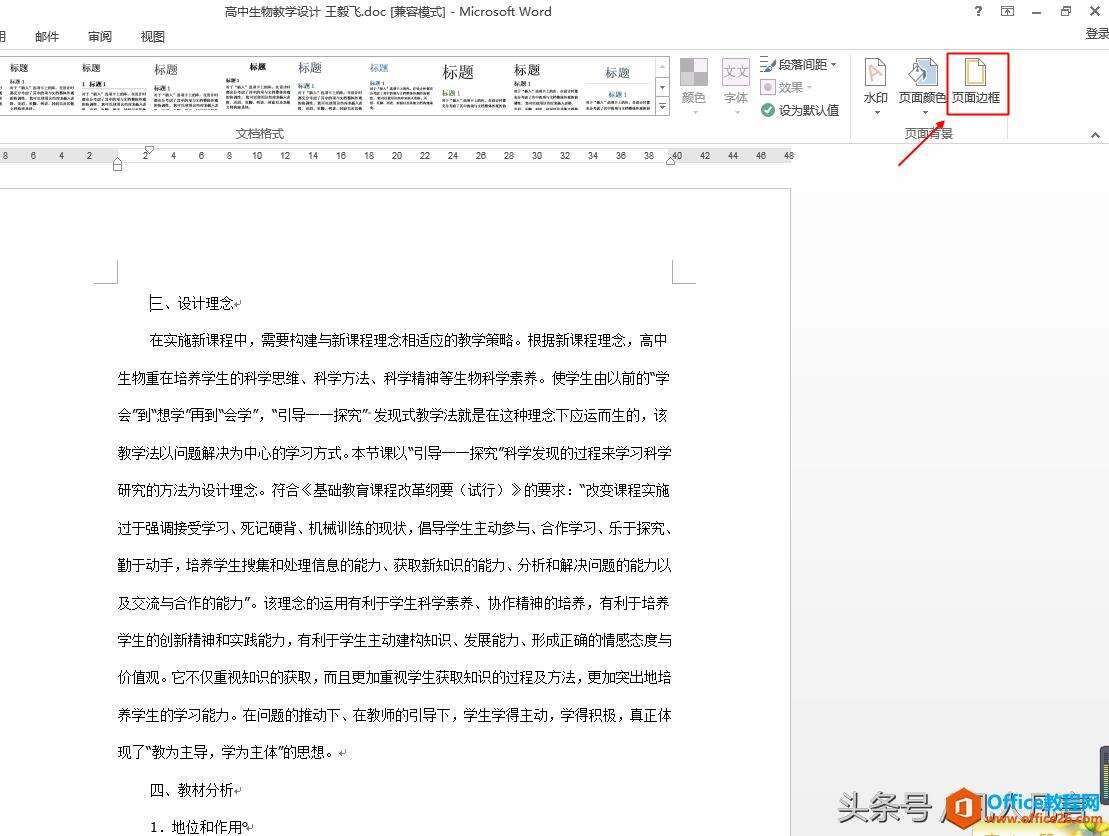Click the Help question mark icon
Image resolution: width=1109 pixels, height=836 pixels.
click(978, 11)
